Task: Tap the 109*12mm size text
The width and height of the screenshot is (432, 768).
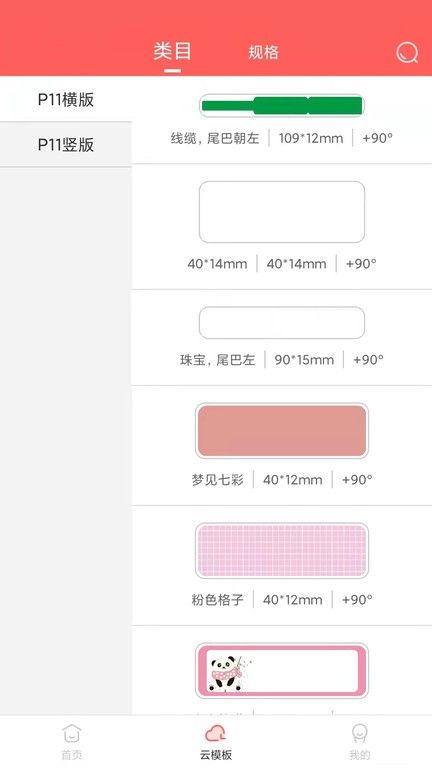Action: [311, 139]
